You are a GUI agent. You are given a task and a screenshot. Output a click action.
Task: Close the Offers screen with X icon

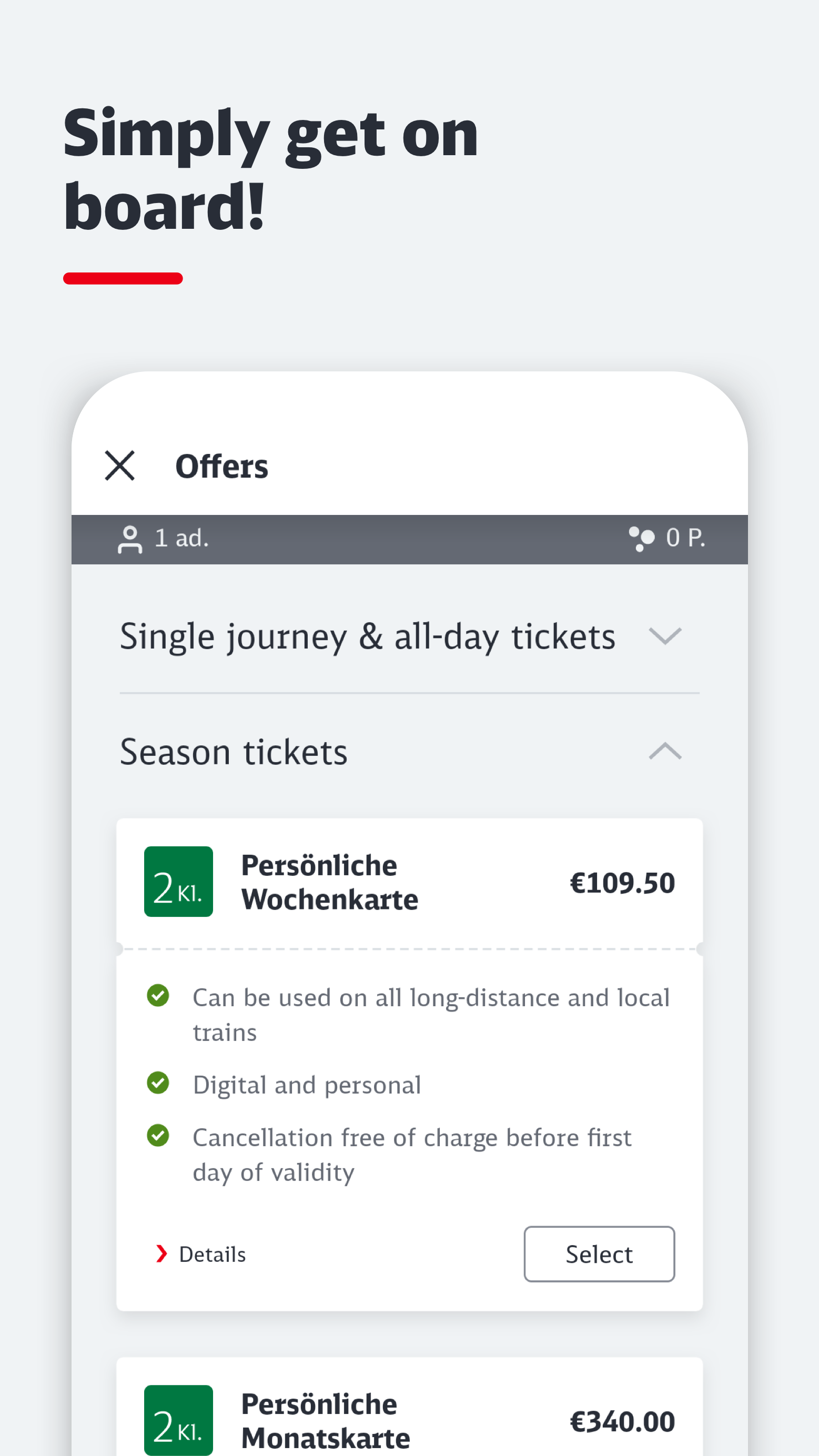[x=120, y=466]
